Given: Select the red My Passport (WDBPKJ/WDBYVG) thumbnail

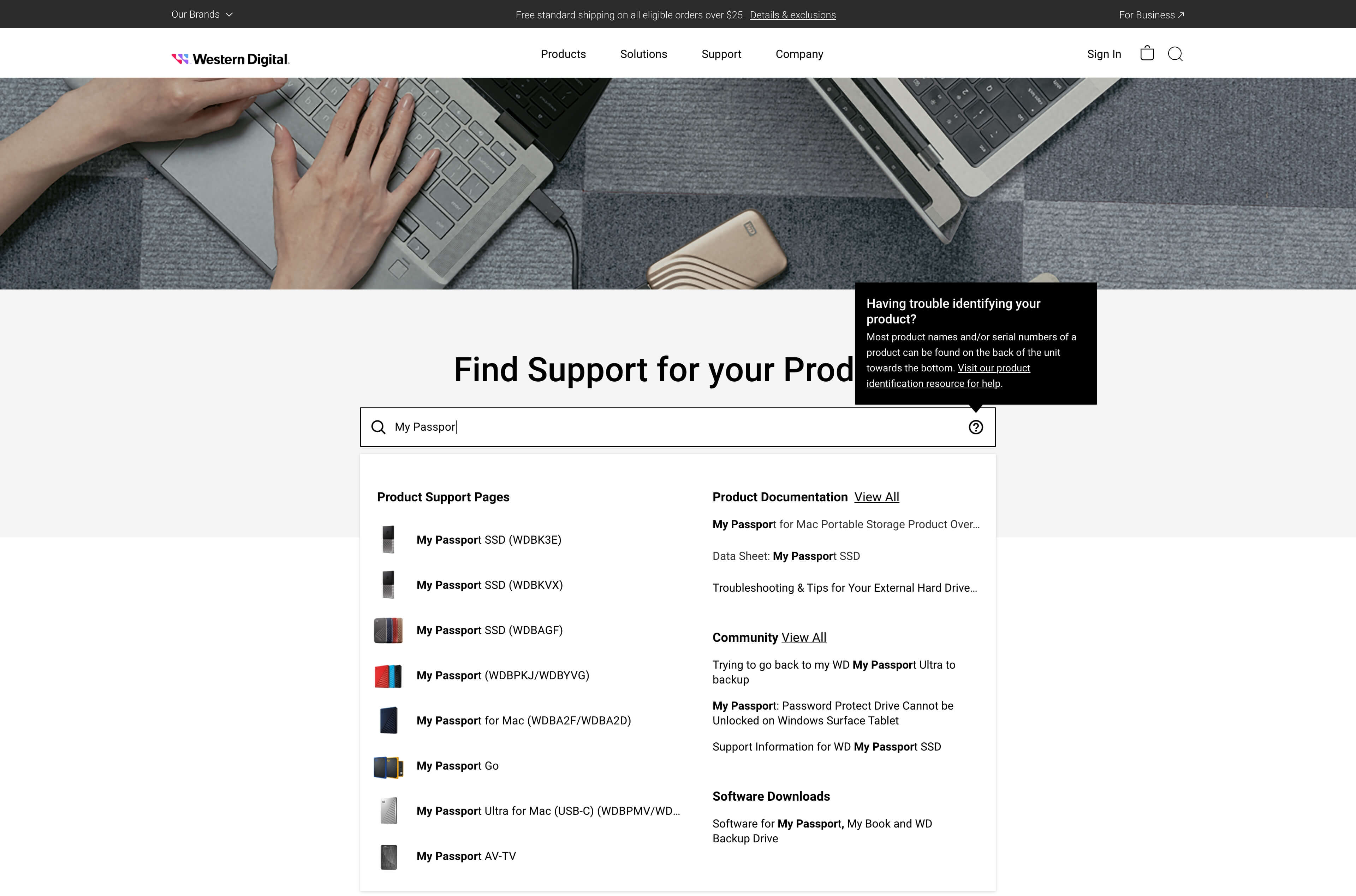Looking at the screenshot, I should 388,676.
